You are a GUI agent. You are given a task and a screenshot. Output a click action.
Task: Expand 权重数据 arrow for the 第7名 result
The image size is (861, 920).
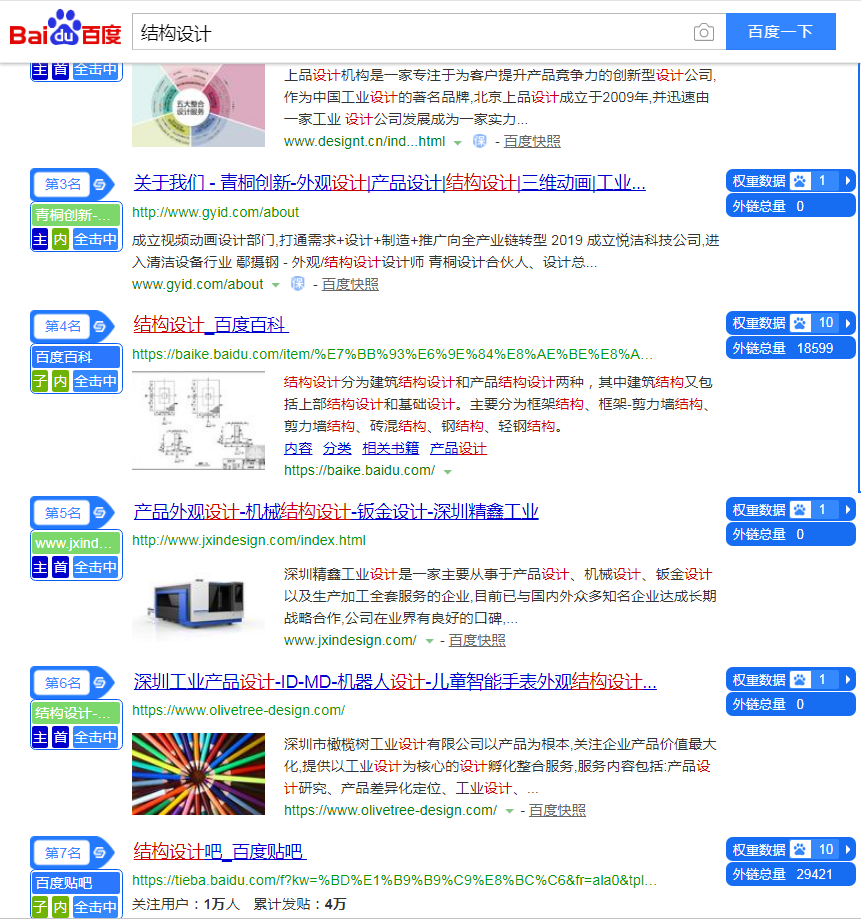pyautogui.click(x=848, y=850)
